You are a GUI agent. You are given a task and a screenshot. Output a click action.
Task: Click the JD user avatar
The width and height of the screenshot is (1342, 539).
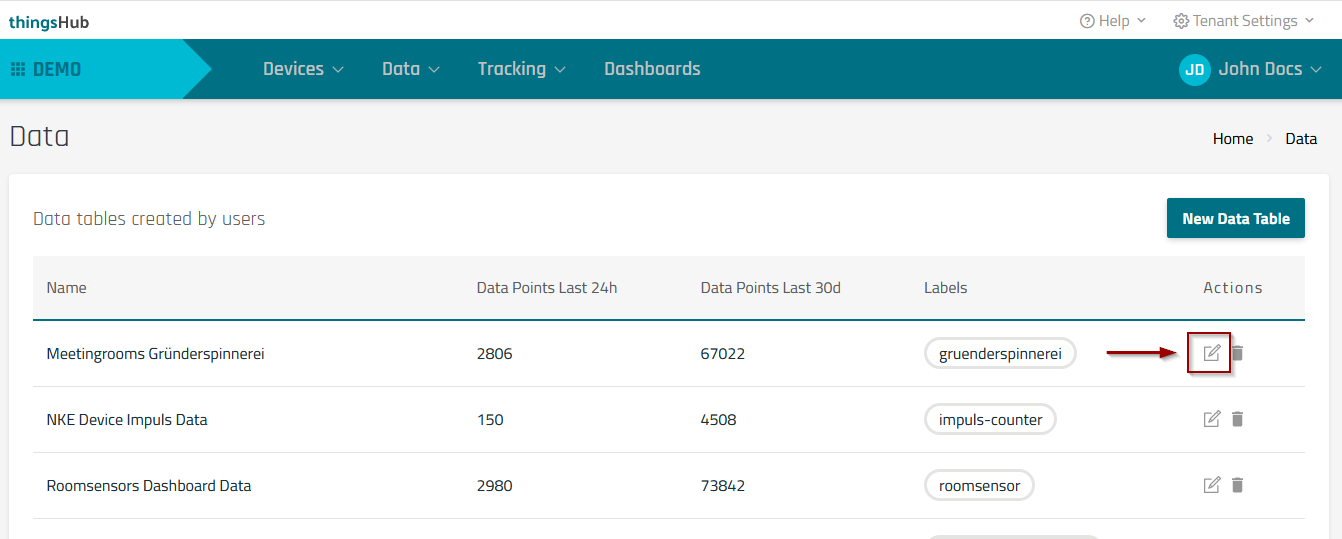coord(1194,69)
